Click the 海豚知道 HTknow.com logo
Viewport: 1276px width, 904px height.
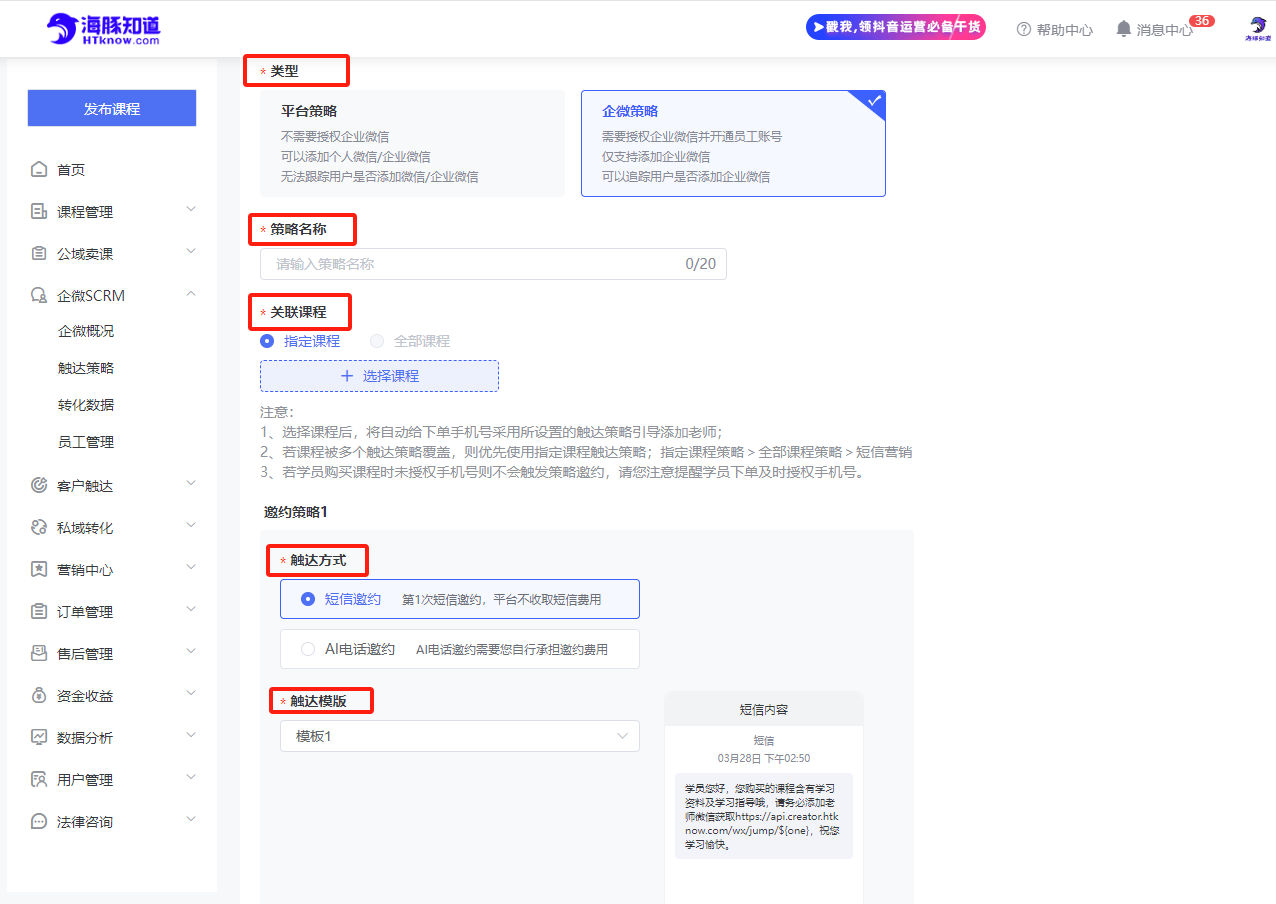click(x=104, y=29)
